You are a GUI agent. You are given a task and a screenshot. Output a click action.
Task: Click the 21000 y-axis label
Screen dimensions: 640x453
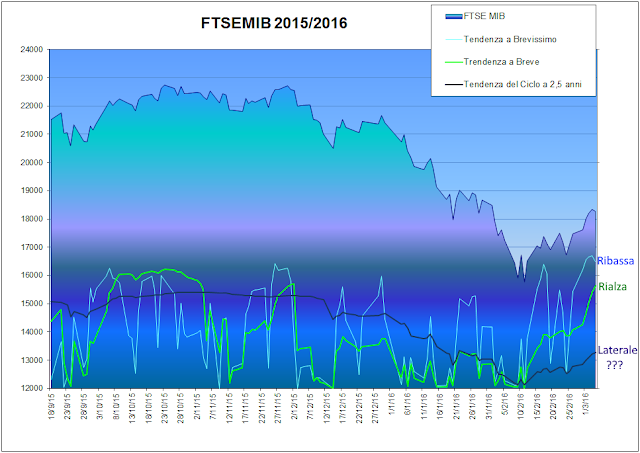31,134
